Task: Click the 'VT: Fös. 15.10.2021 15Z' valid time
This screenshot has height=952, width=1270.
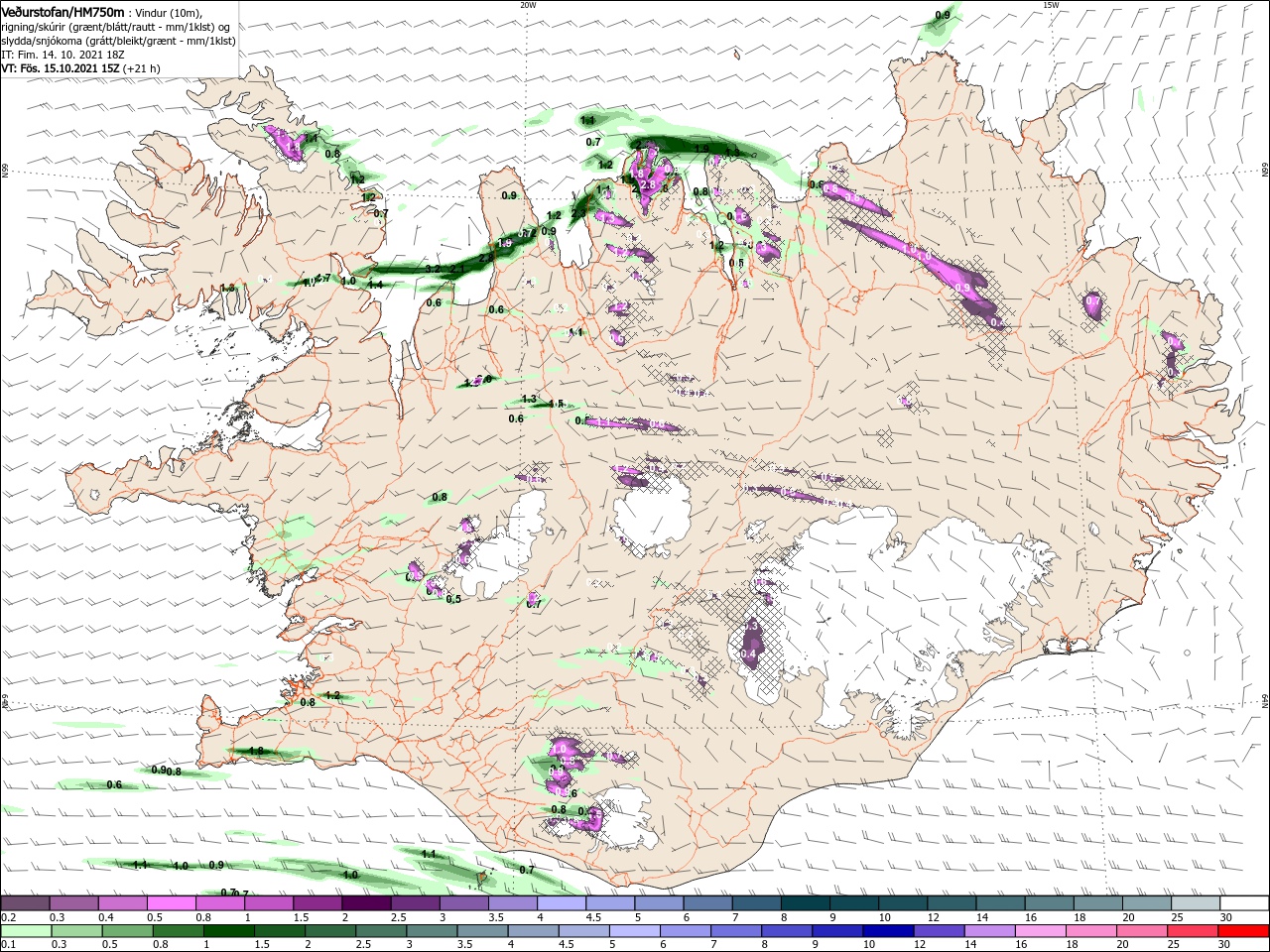Action: point(61,68)
